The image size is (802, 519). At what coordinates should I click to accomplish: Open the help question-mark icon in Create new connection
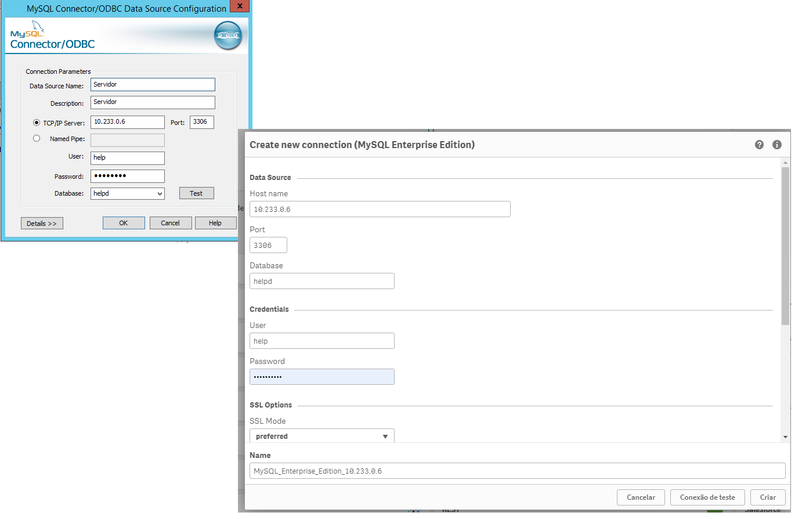tap(759, 145)
